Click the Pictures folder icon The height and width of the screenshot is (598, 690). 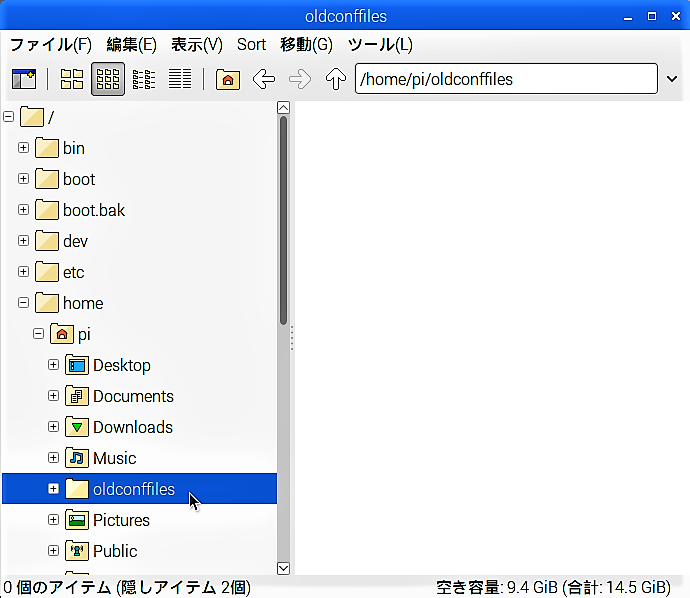(77, 520)
